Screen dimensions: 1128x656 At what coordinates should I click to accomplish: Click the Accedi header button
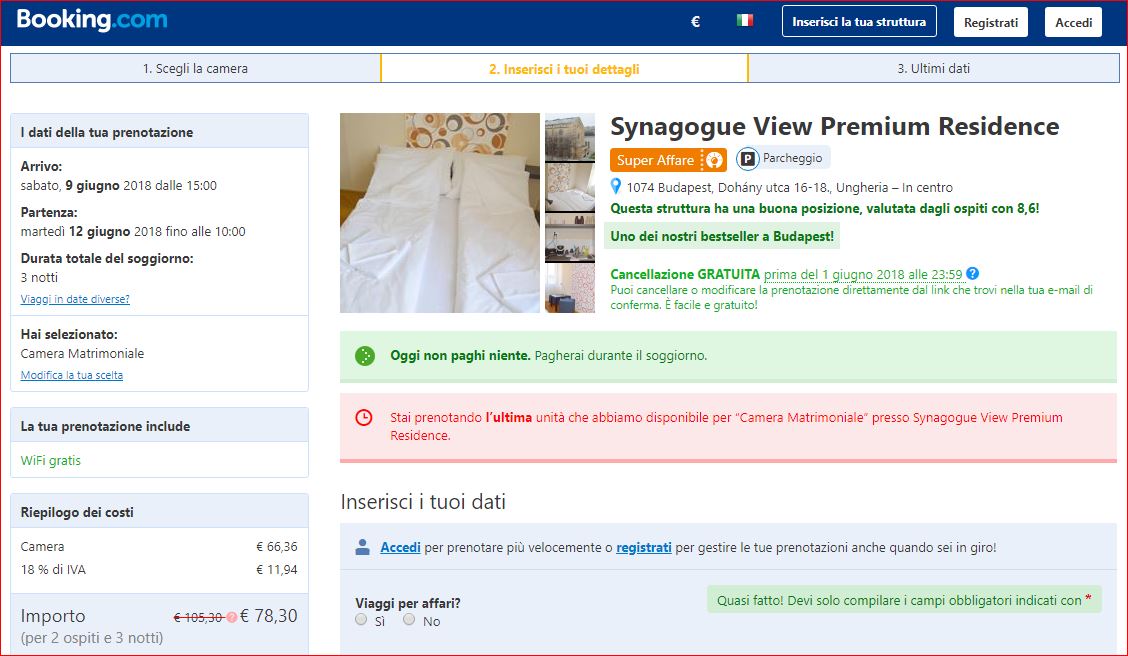(x=1073, y=22)
